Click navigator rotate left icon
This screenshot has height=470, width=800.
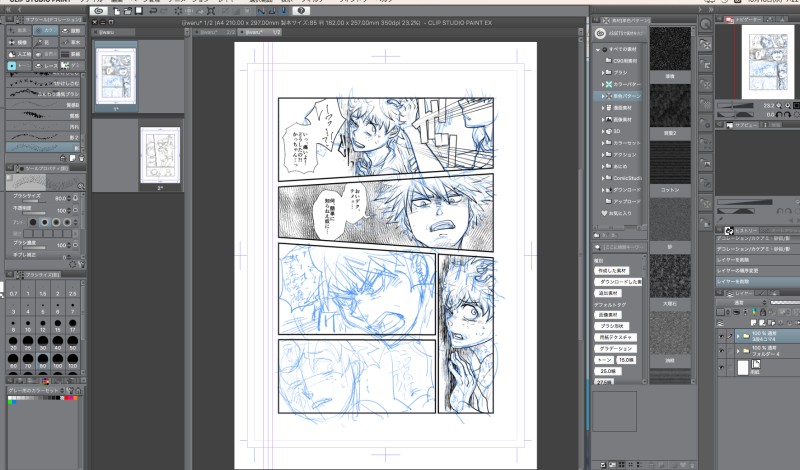pos(779,115)
